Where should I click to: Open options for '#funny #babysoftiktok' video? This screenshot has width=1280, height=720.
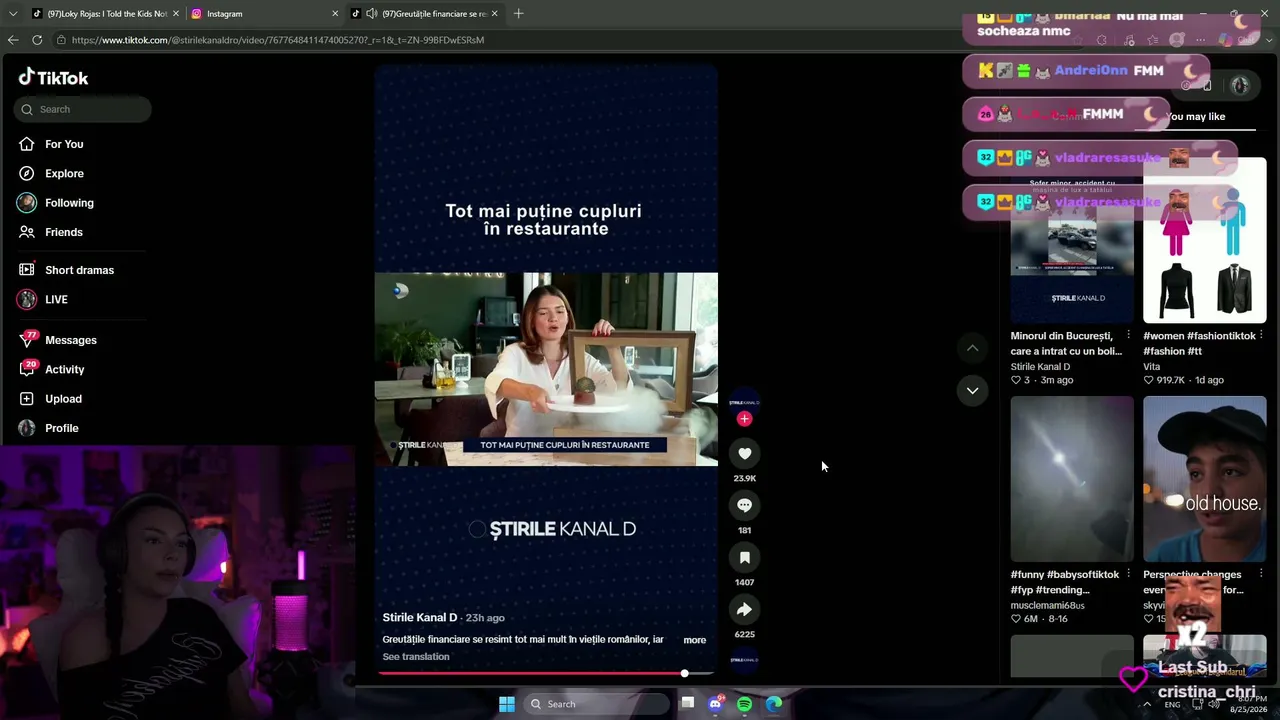[1128, 575]
